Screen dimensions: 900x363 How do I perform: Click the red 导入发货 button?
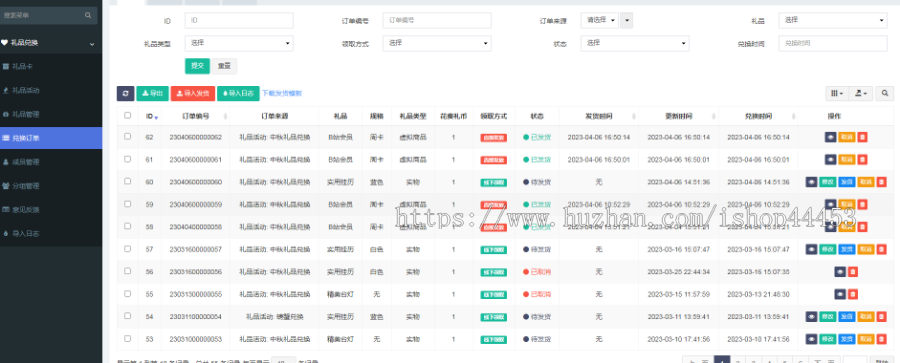click(x=193, y=94)
